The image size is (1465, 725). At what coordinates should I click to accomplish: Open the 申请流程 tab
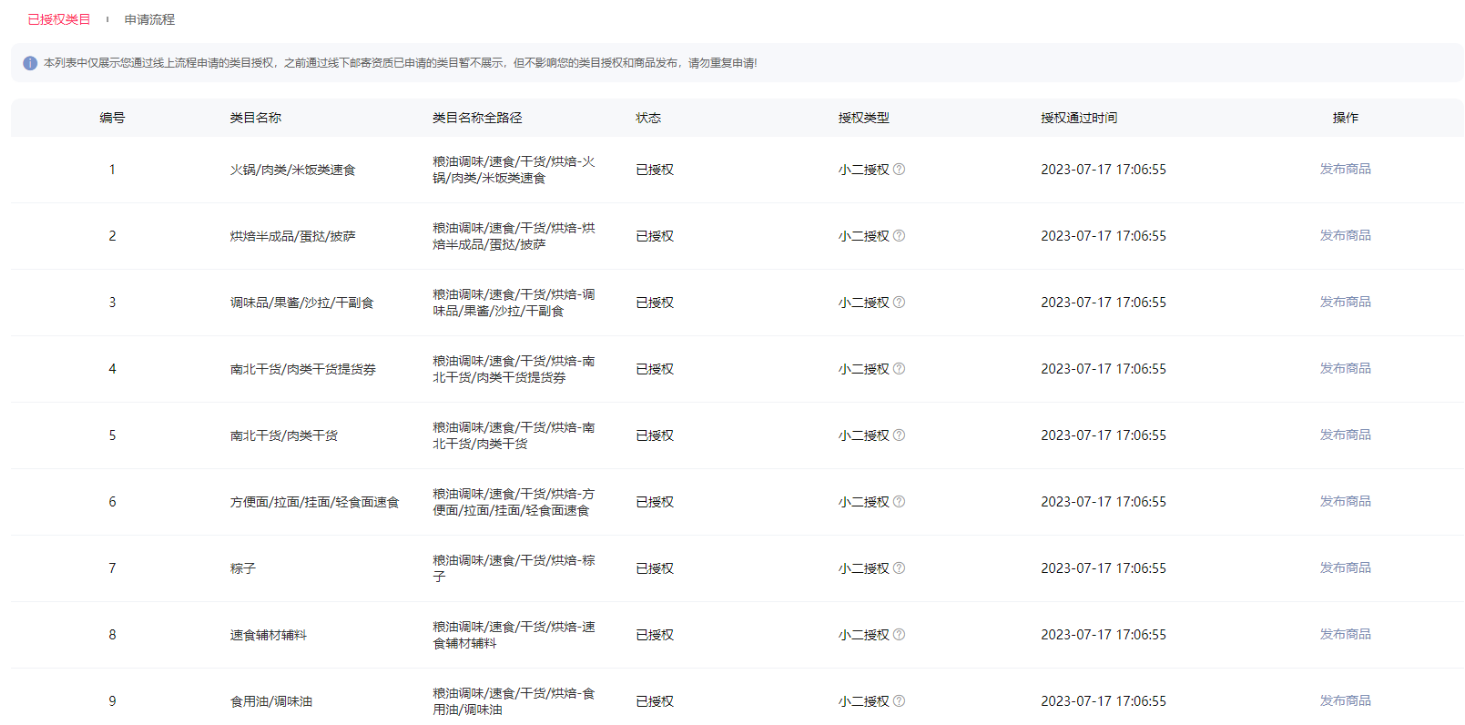(x=149, y=20)
